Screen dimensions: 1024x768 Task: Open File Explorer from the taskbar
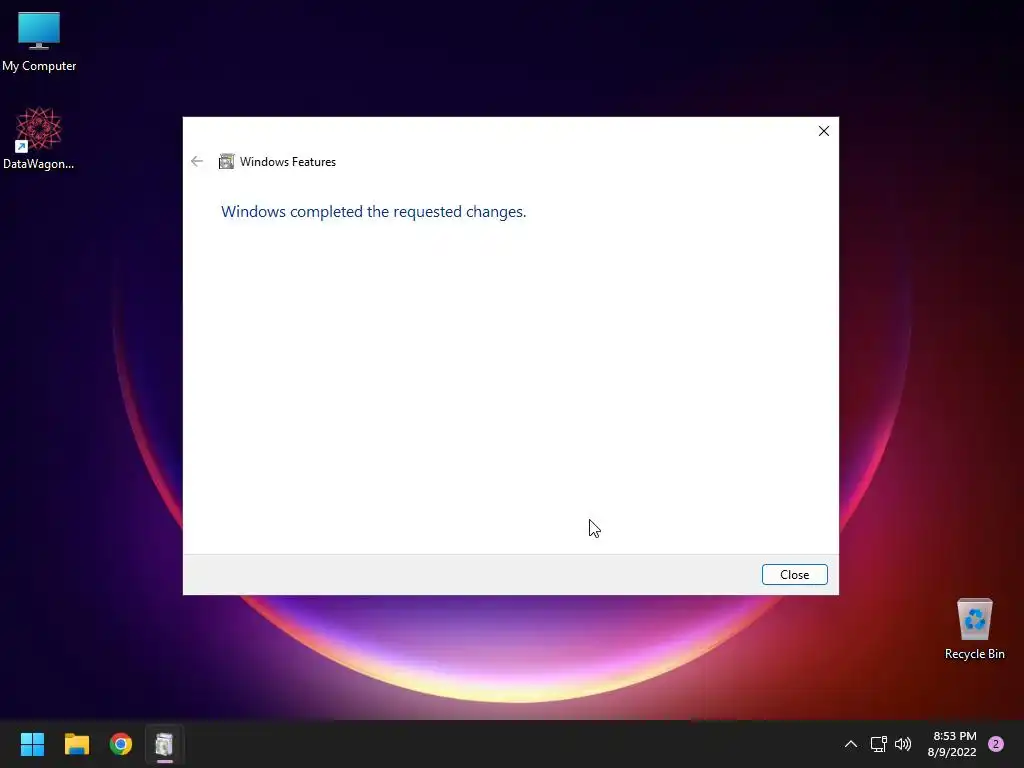click(x=76, y=744)
